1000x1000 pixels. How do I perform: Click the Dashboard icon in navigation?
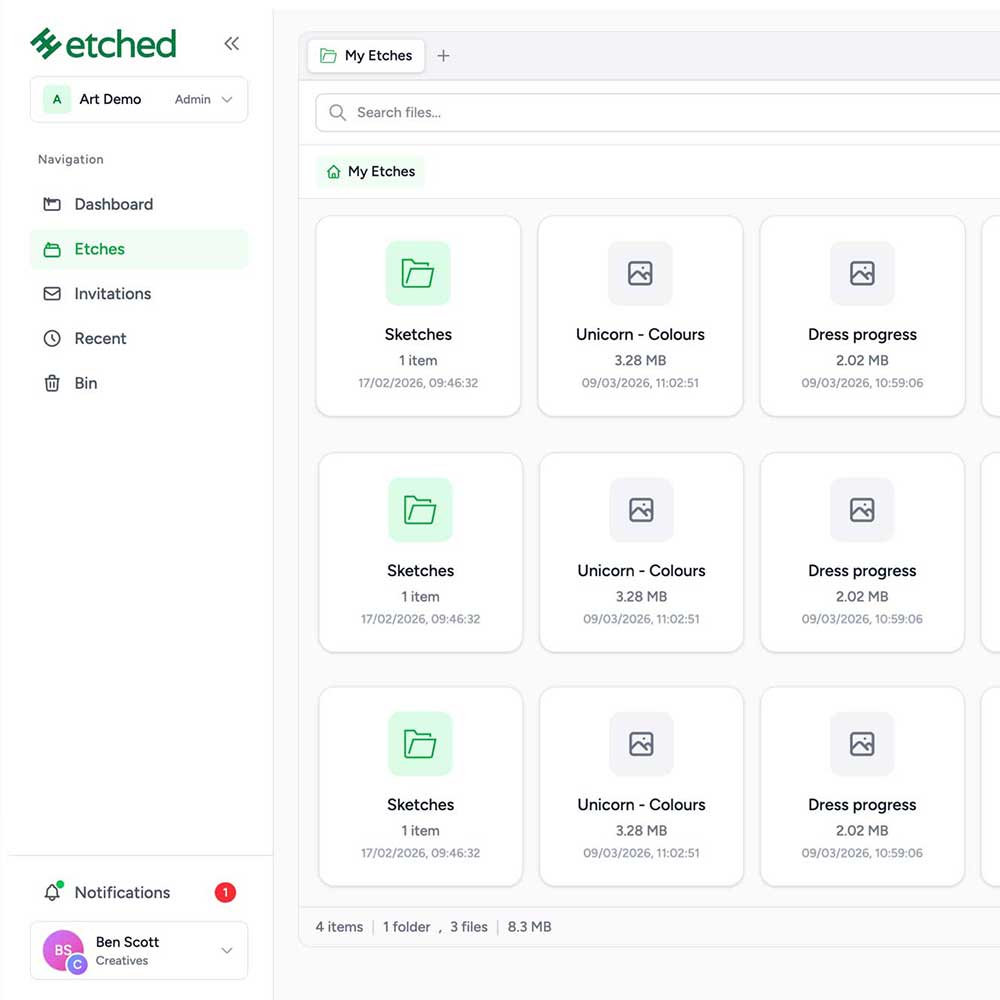[52, 204]
